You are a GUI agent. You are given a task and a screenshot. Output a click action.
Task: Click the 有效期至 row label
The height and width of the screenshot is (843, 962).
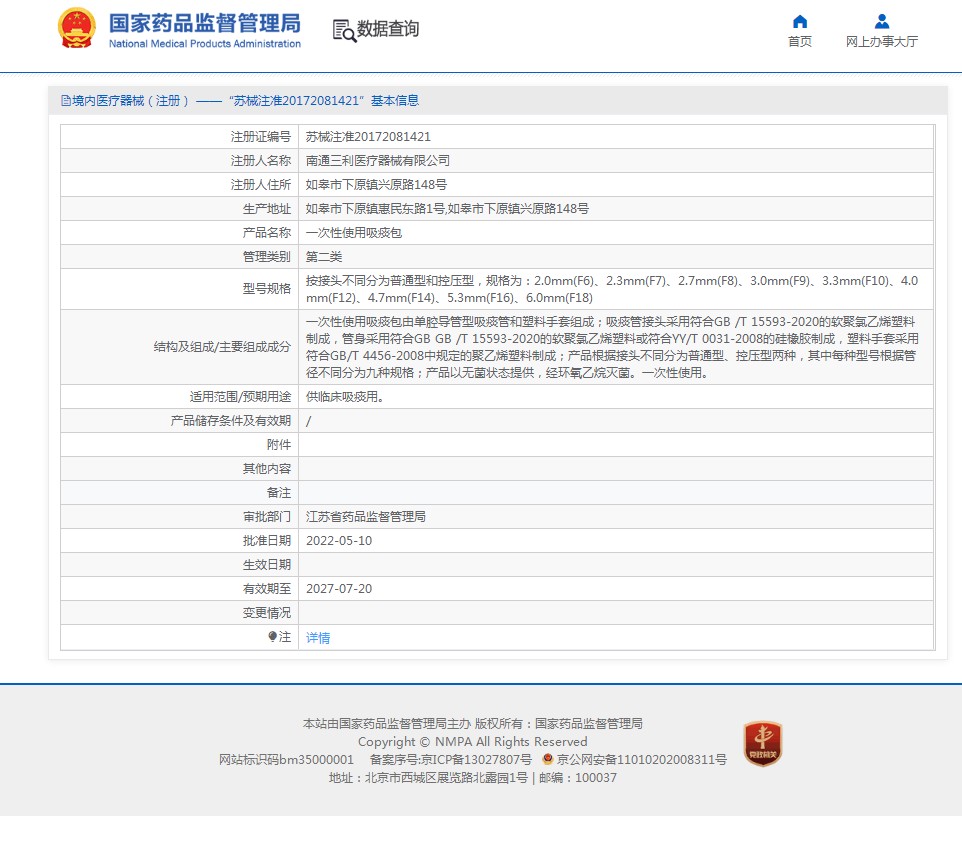click(x=267, y=588)
